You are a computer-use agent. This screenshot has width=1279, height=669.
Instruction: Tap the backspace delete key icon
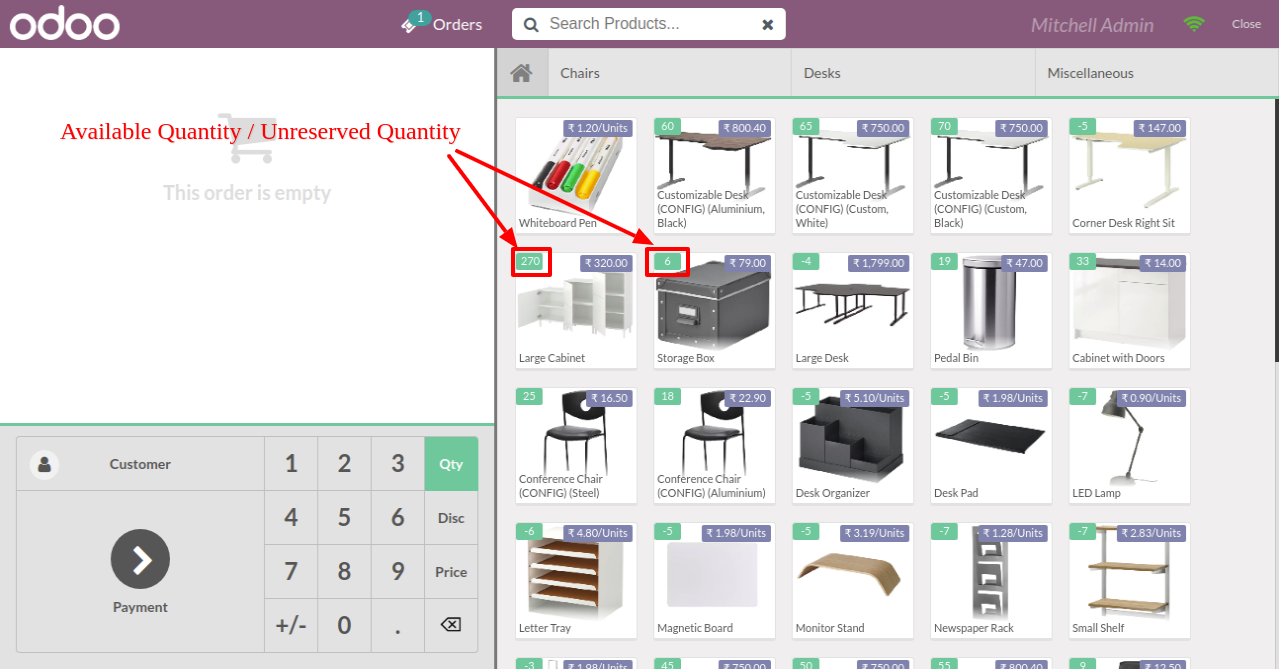pyautogui.click(x=451, y=625)
